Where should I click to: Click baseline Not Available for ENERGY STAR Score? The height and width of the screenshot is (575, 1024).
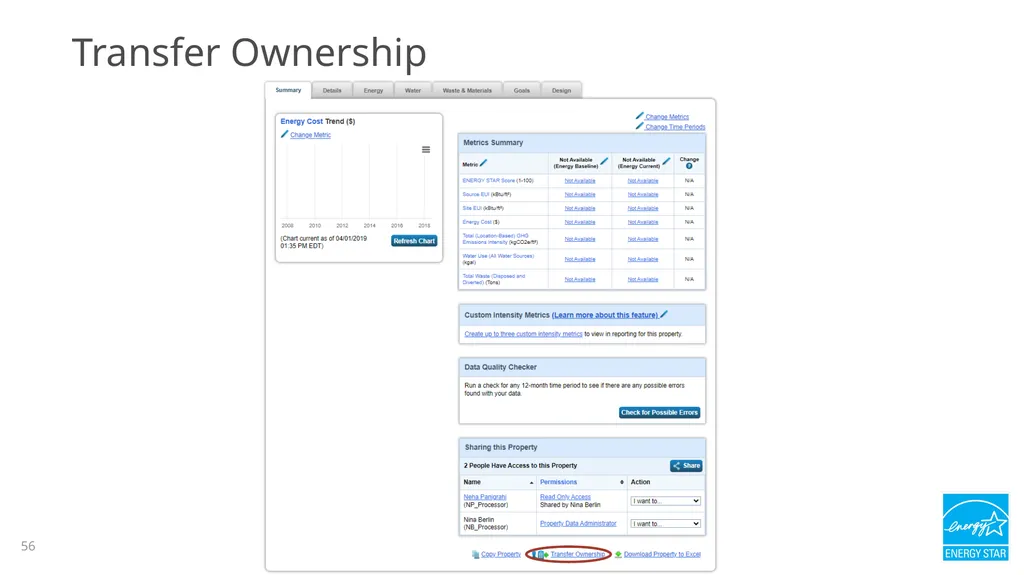pos(580,181)
